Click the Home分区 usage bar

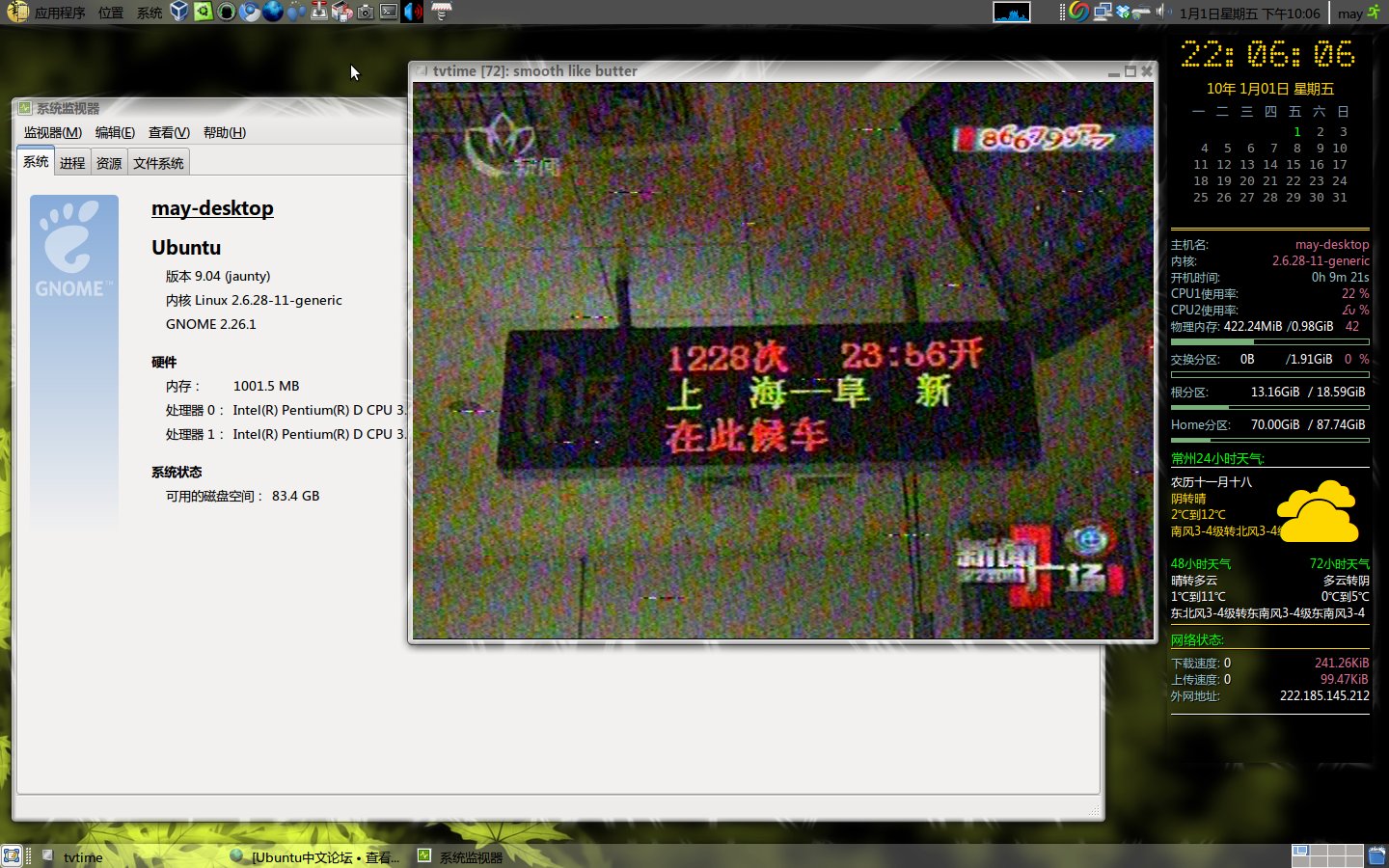[1269, 440]
